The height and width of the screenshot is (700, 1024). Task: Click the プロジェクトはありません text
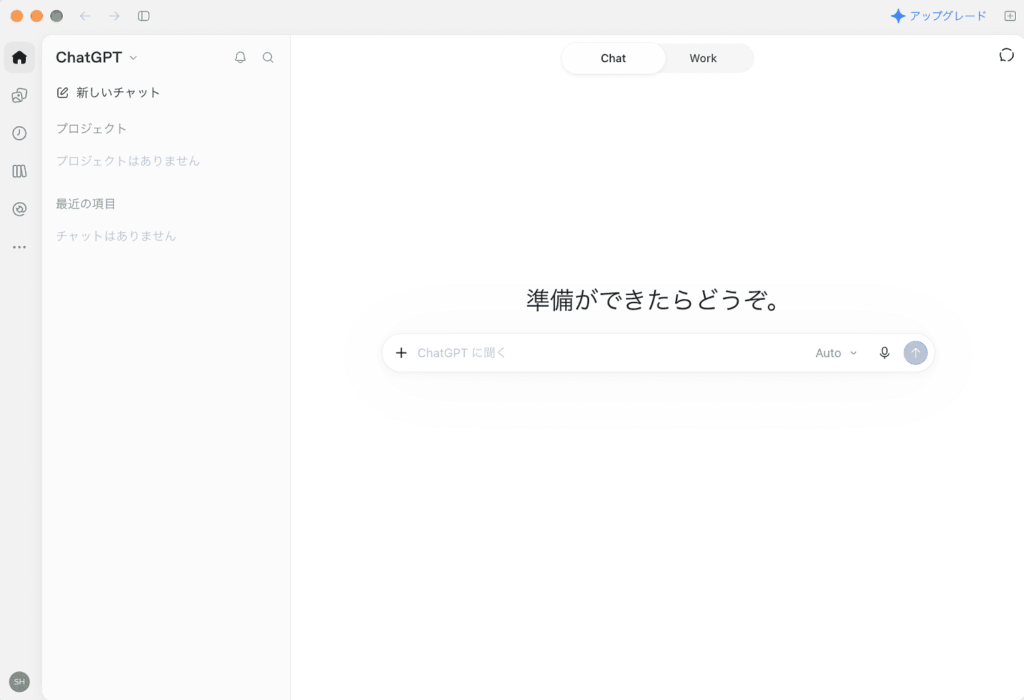pos(127,161)
